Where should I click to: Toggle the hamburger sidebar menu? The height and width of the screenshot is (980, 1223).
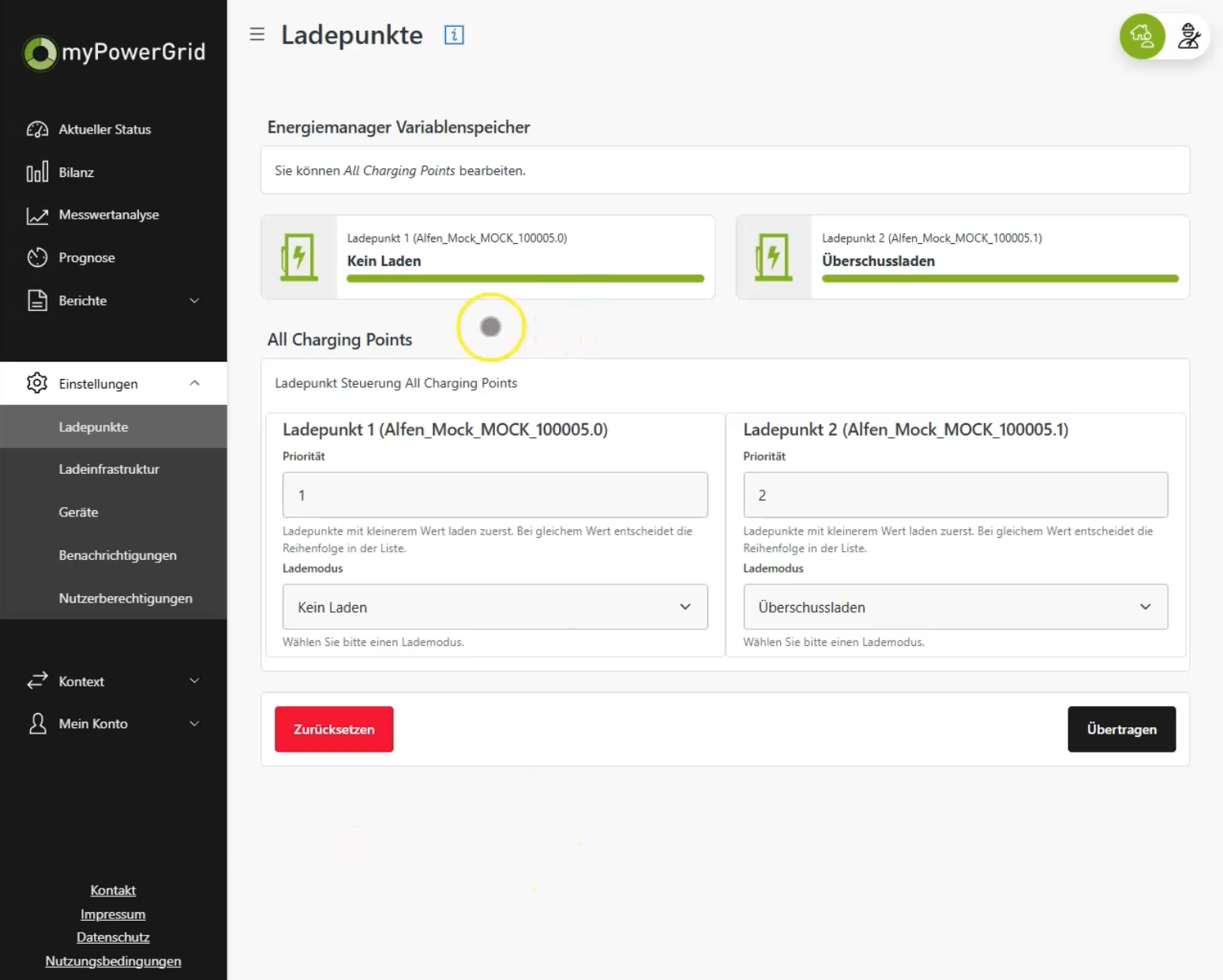coord(257,35)
